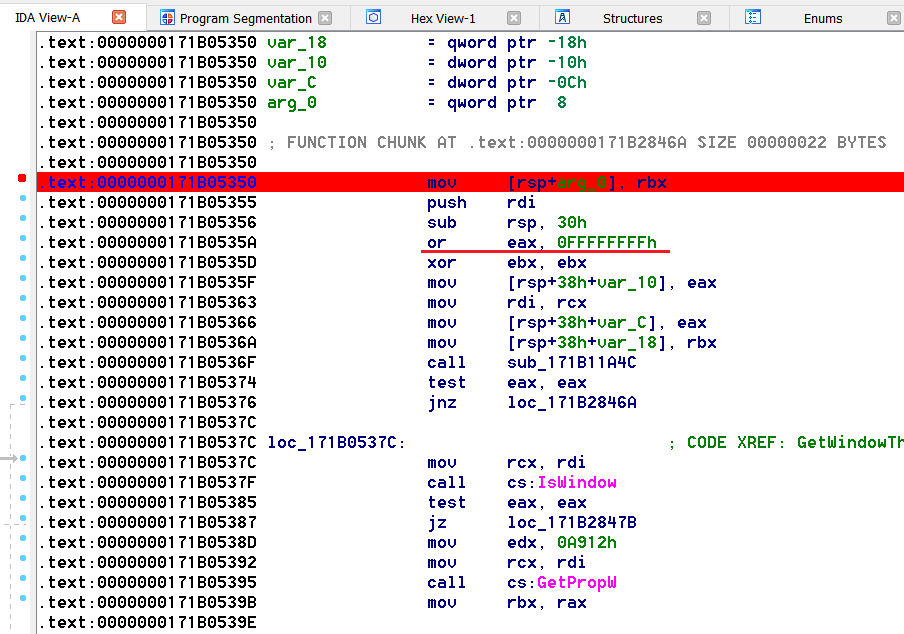Close the Hex View-1 tab

514,18
